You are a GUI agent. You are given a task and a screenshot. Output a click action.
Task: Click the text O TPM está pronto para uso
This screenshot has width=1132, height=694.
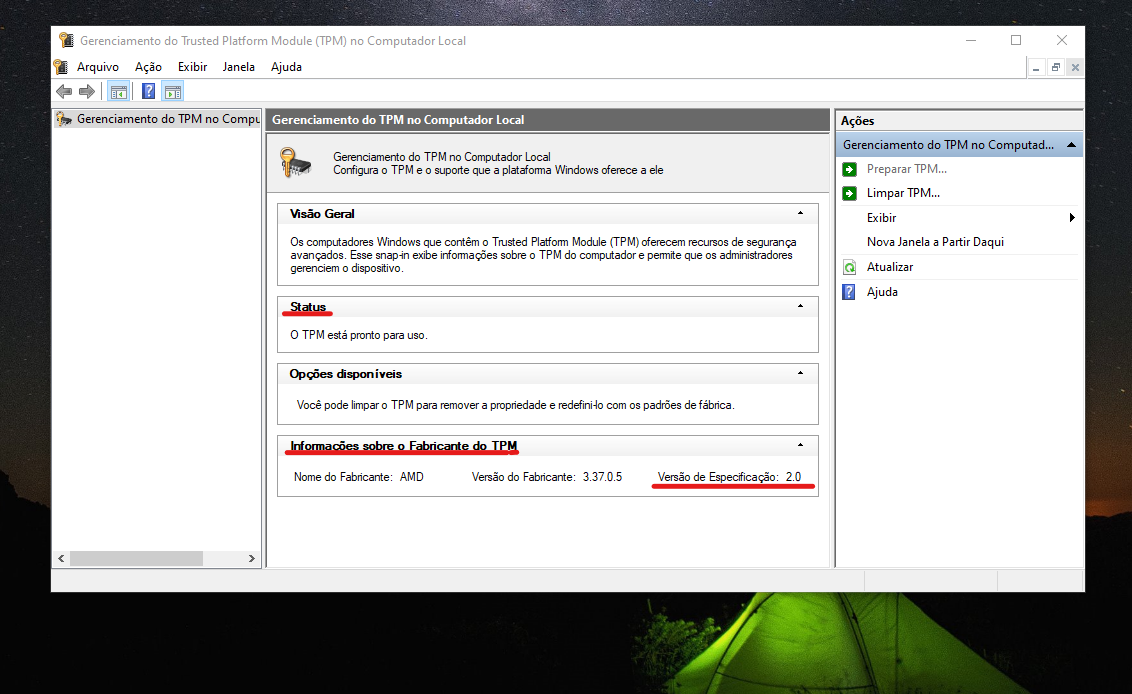coord(359,335)
